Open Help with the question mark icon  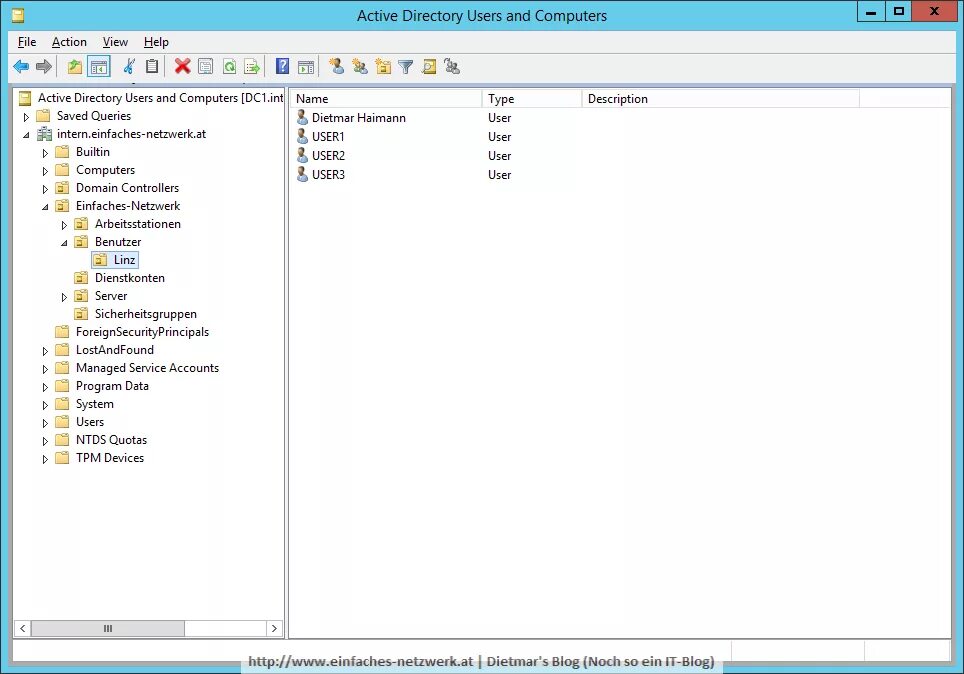pyautogui.click(x=282, y=66)
